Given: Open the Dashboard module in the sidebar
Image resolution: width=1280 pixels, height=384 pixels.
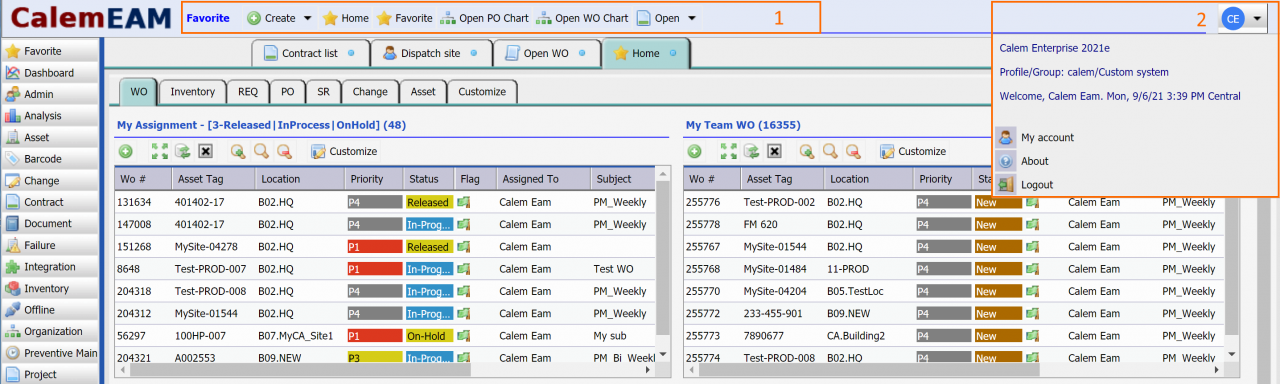Looking at the screenshot, I should point(50,73).
